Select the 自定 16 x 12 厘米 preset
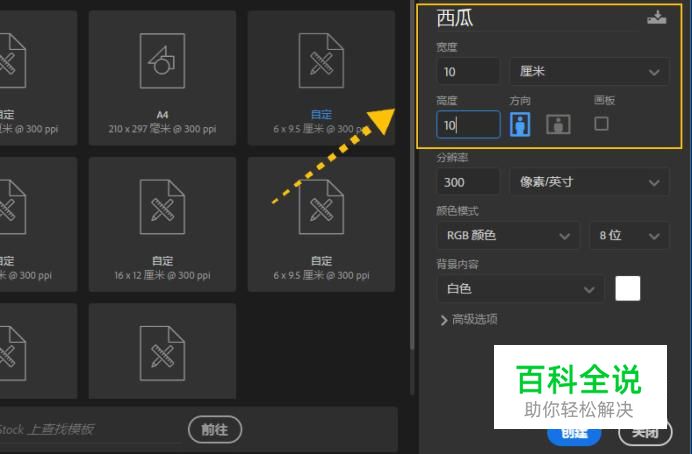 tap(162, 224)
